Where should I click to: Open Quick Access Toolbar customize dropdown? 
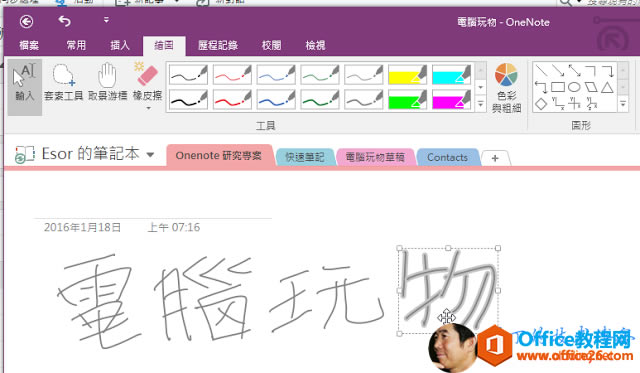(x=106, y=20)
